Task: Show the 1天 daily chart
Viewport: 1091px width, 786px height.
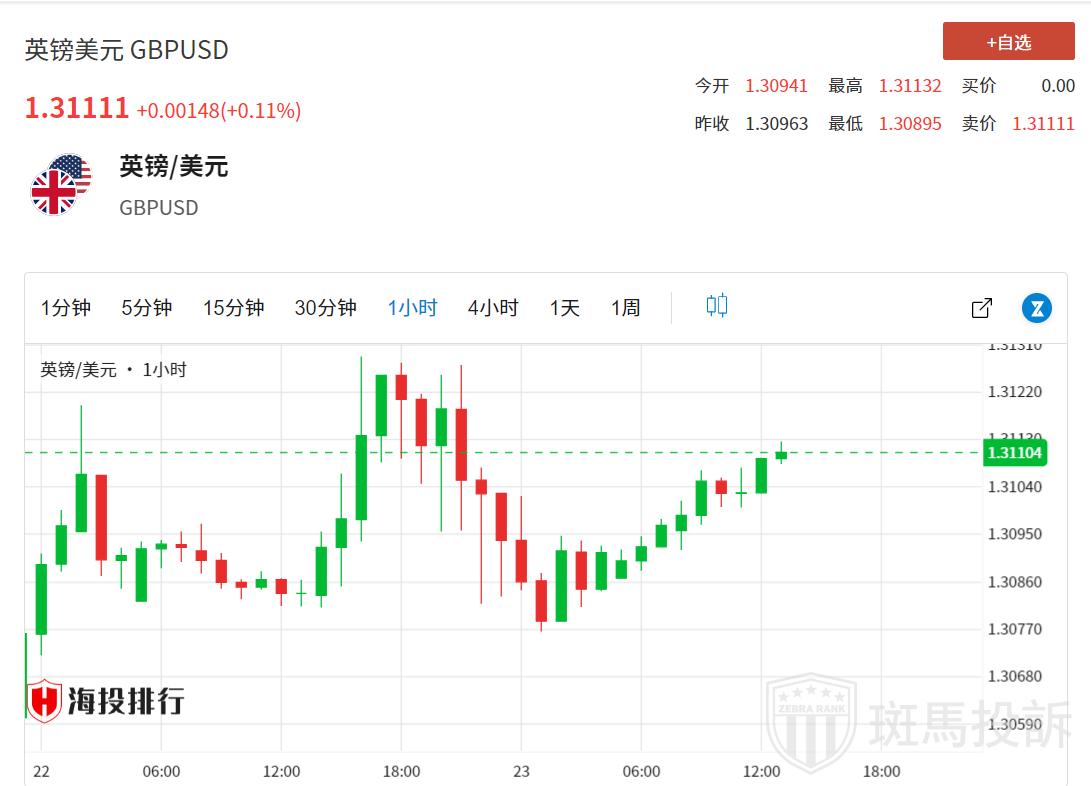Action: tap(564, 308)
